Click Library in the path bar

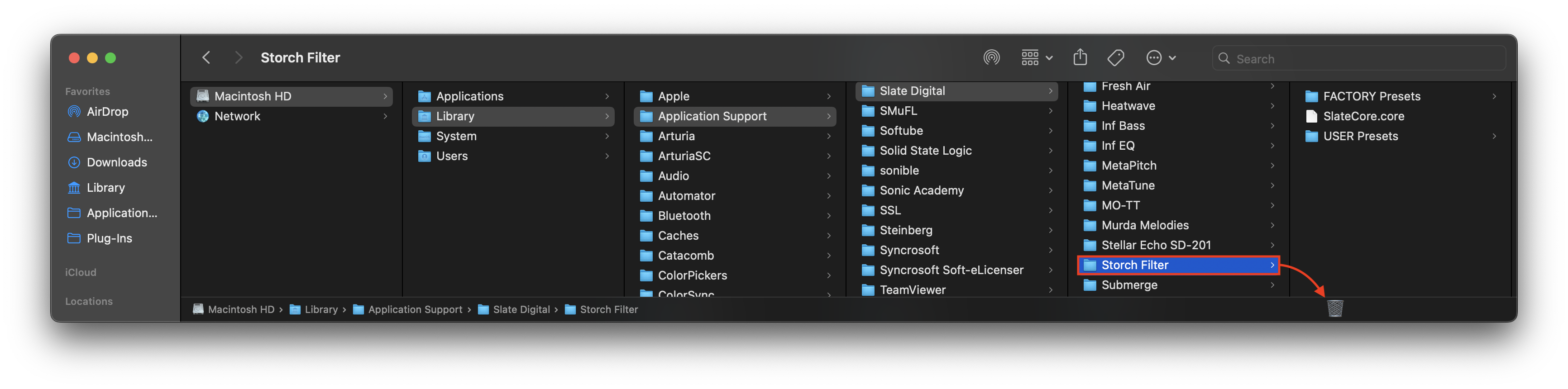[x=314, y=310]
